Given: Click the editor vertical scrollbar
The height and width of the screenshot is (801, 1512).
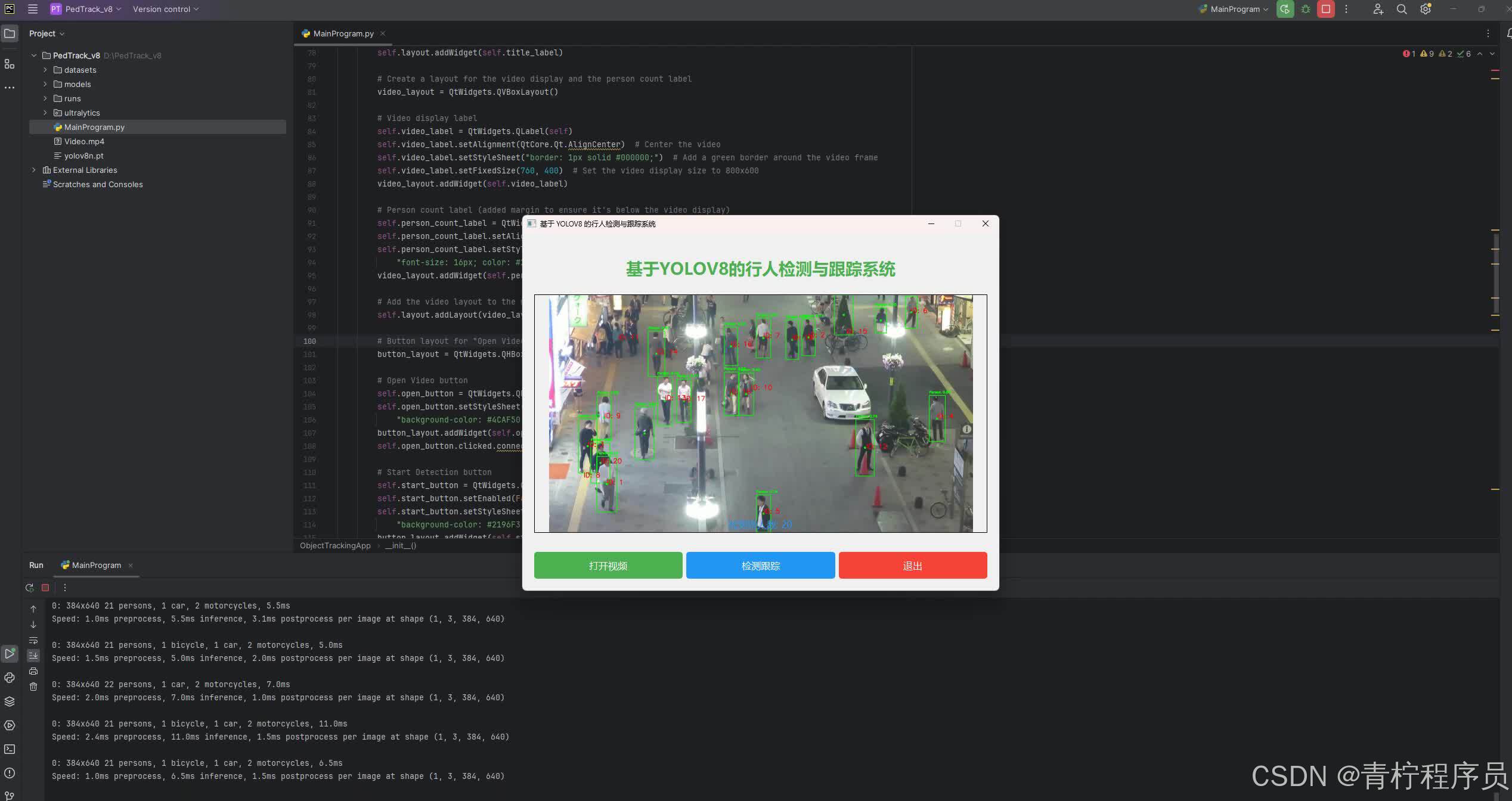Looking at the screenshot, I should coord(1495,273).
